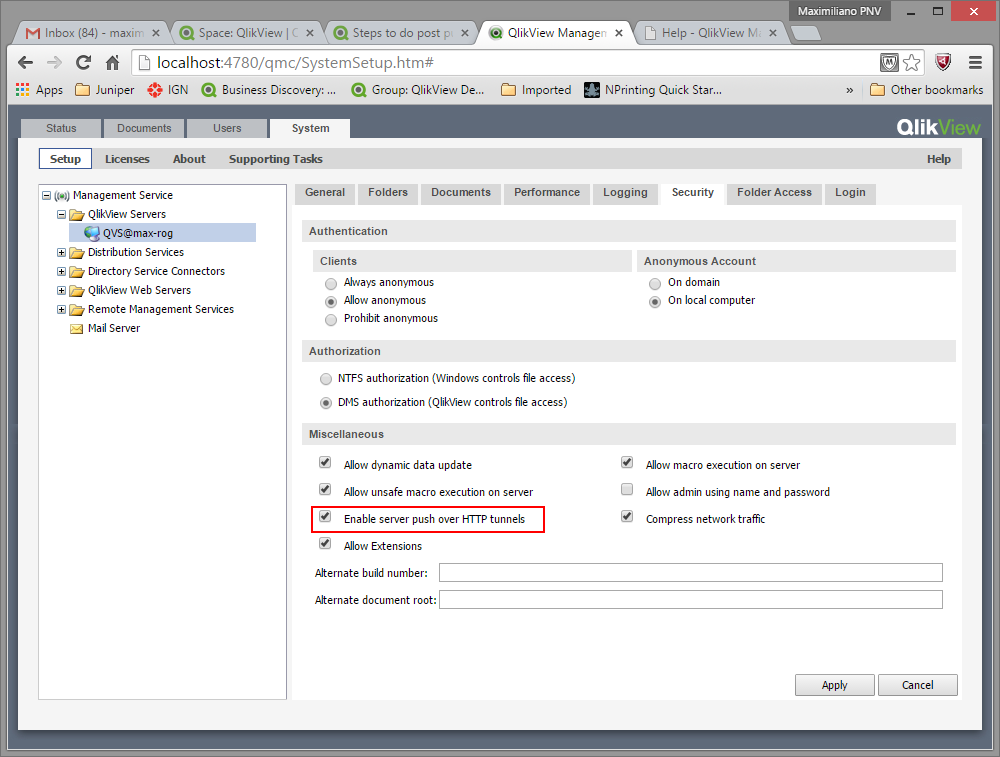1000x757 pixels.
Task: Toggle Allow macro execution on server
Action: pos(627,462)
